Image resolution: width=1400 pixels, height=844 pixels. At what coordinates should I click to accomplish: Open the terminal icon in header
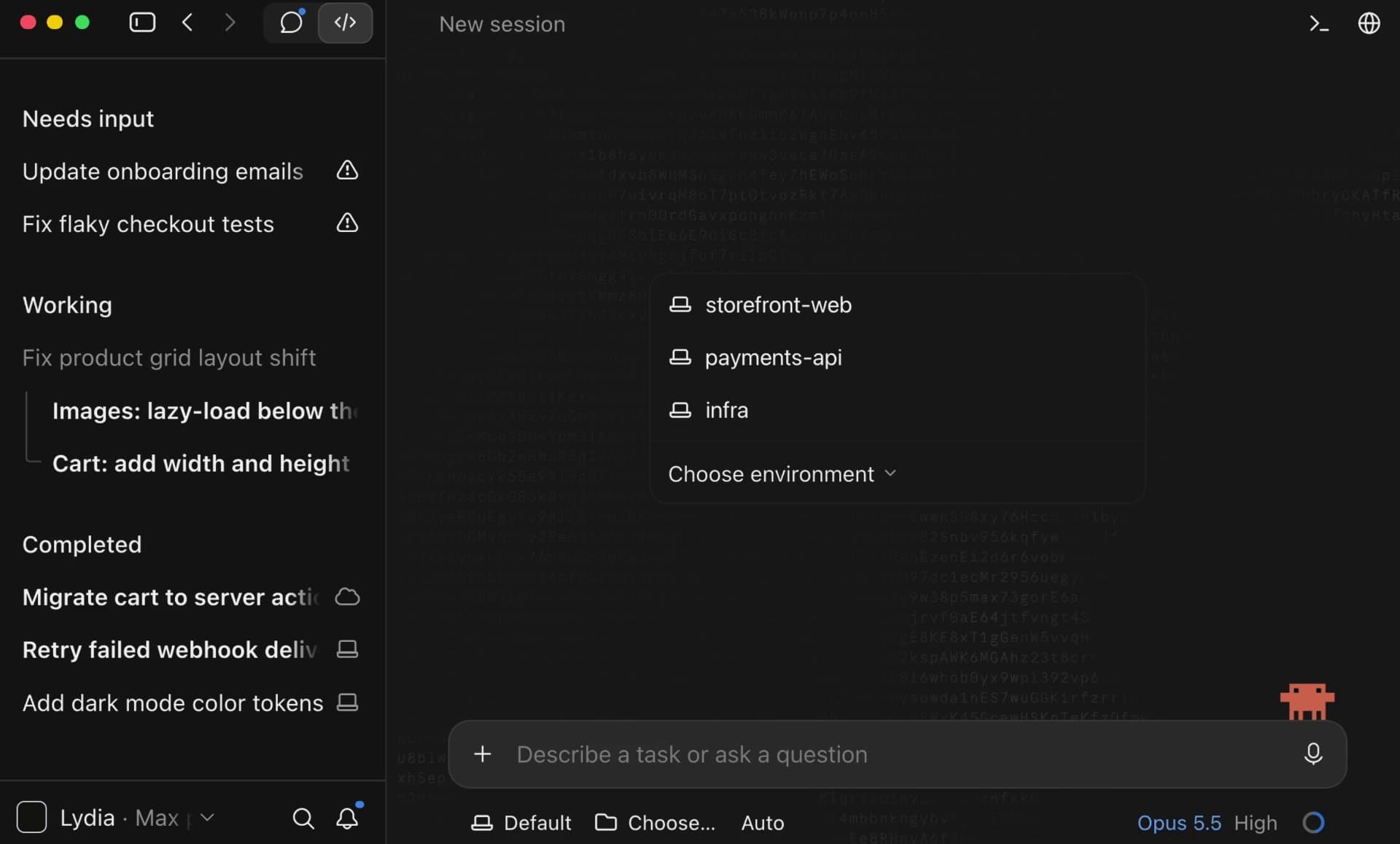pyautogui.click(x=1318, y=23)
